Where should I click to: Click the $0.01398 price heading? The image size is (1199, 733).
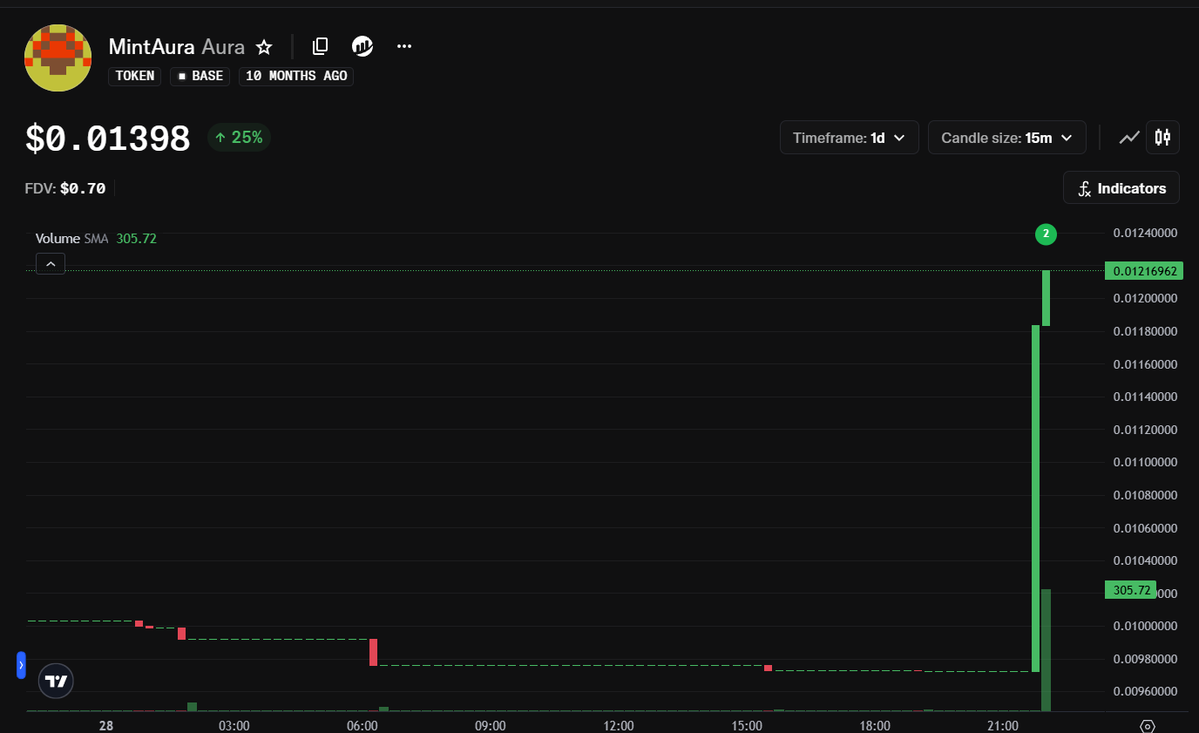click(x=108, y=138)
